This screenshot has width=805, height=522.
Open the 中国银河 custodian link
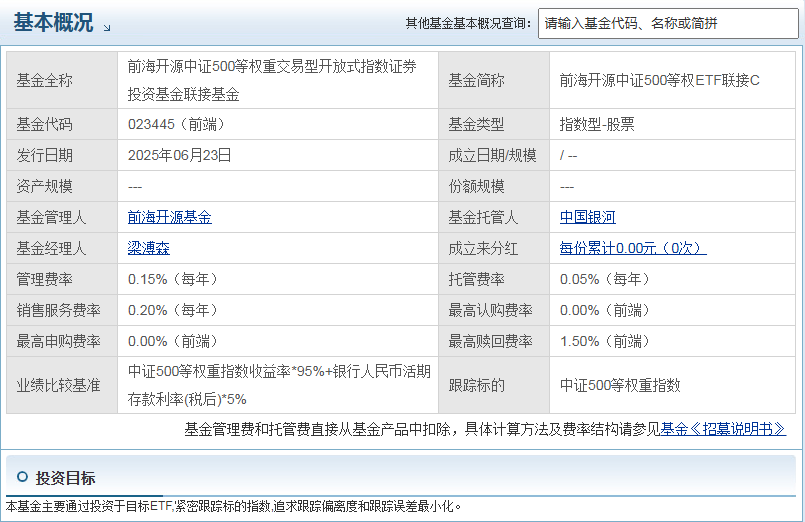pyautogui.click(x=587, y=217)
